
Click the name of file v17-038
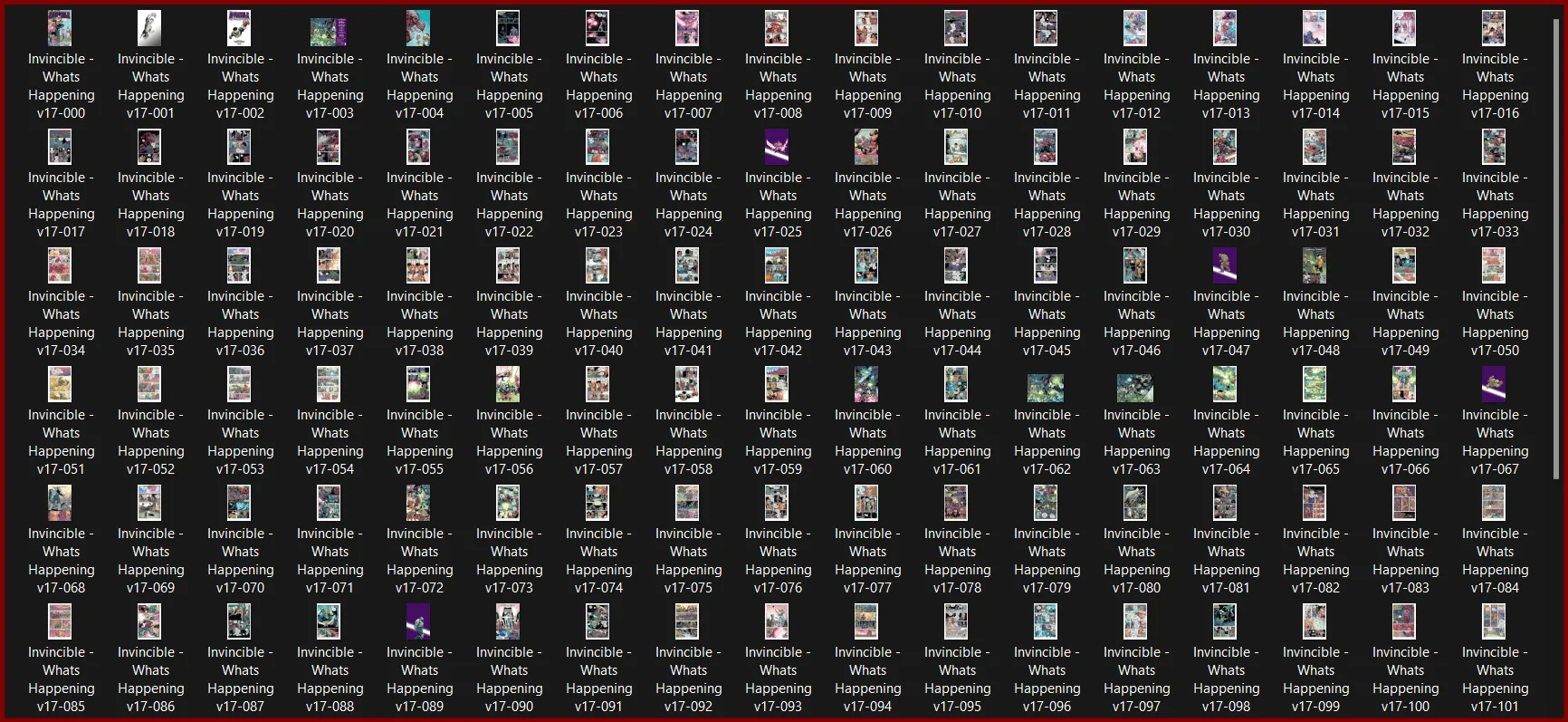pos(420,323)
